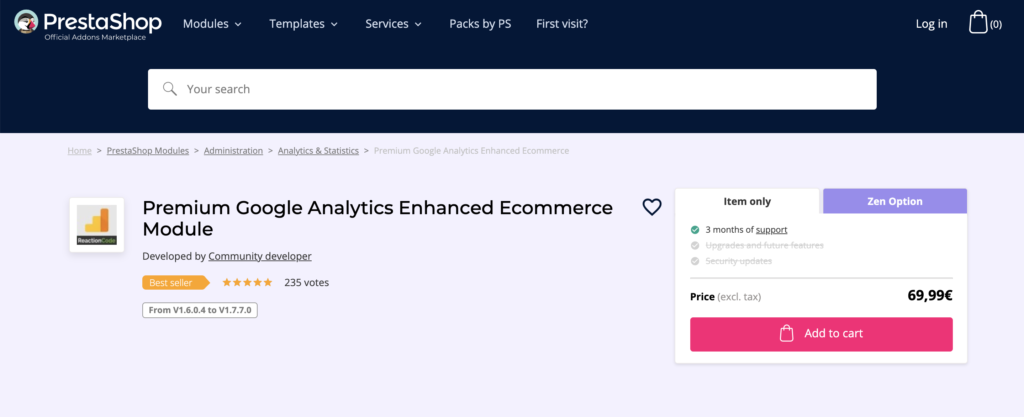Open PrestaShop Modules breadcrumb link

[x=148, y=151]
